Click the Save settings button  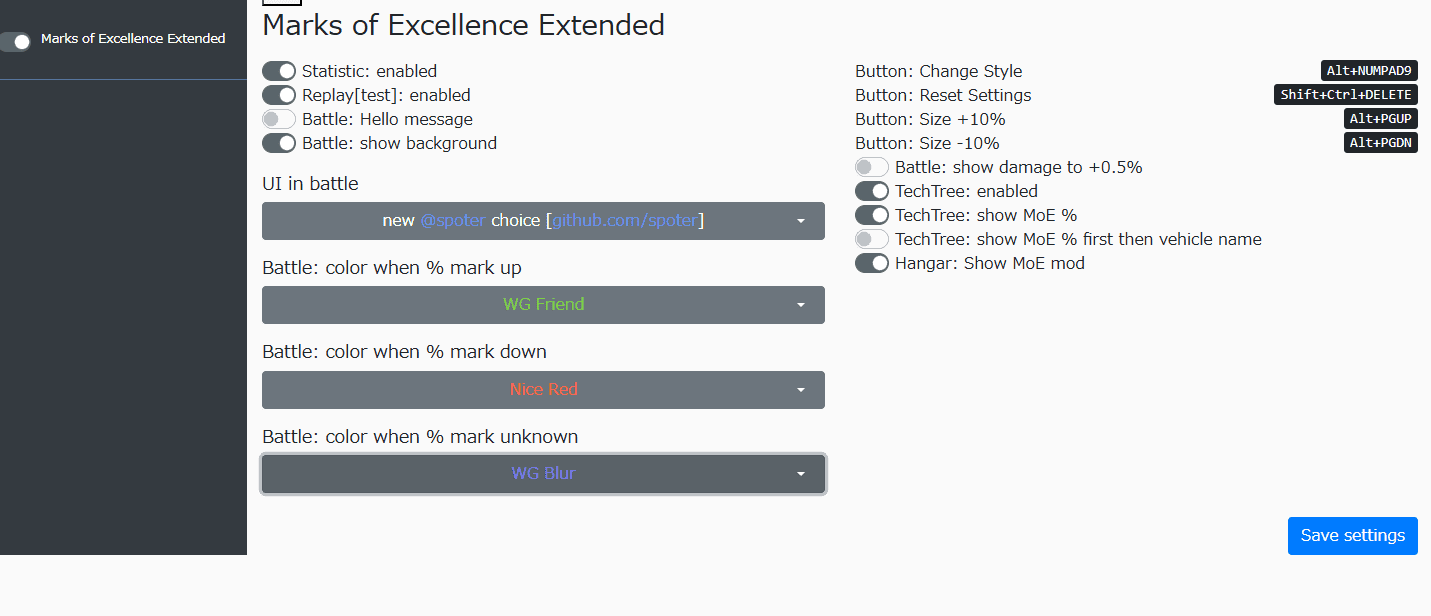tap(1352, 536)
